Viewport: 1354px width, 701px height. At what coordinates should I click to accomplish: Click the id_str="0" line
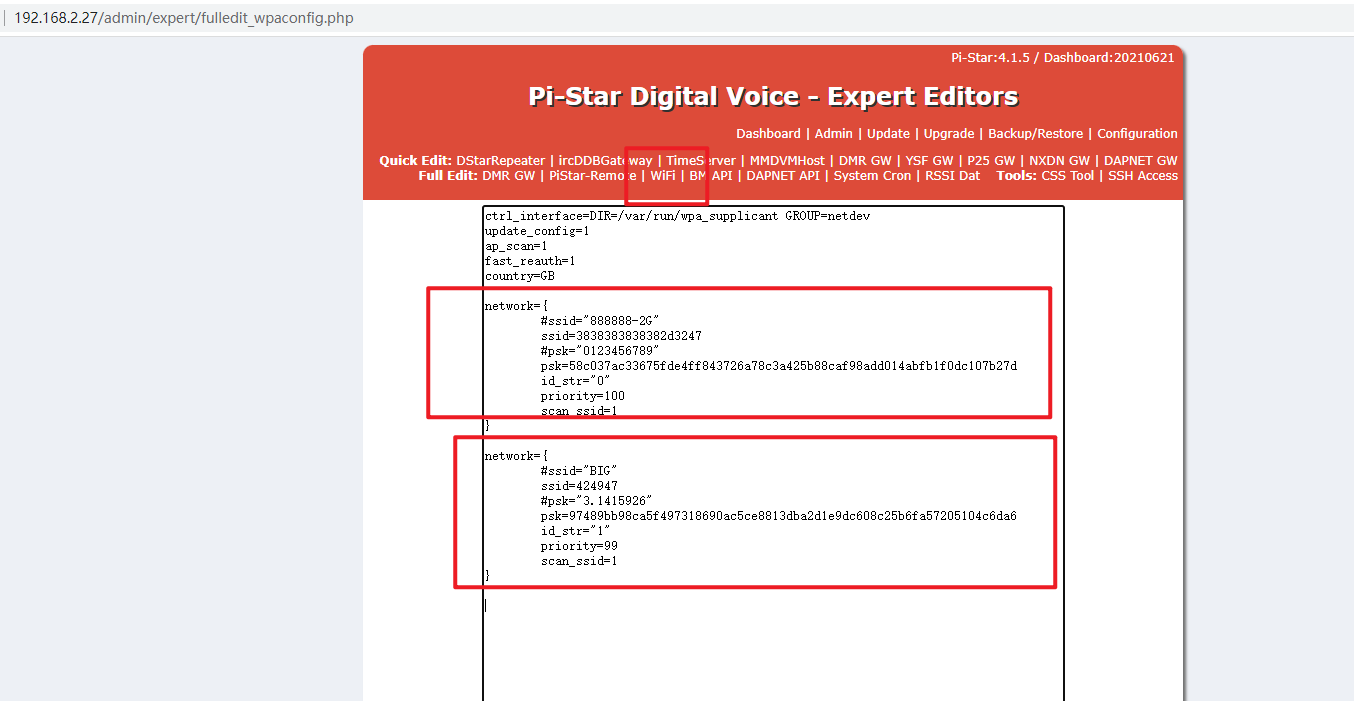[x=576, y=381]
